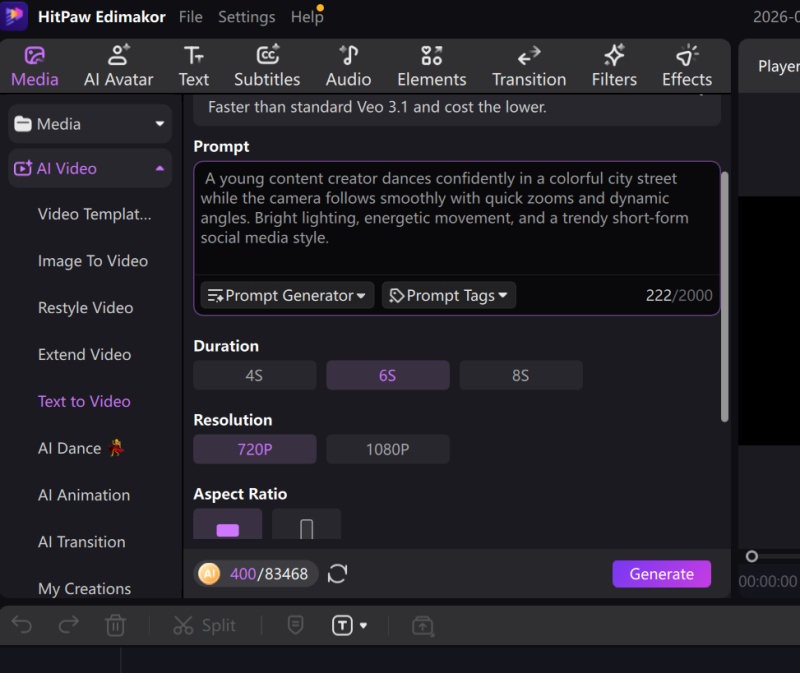Click the panel vertical scrollbar
The image size is (800, 673).
coord(724,297)
